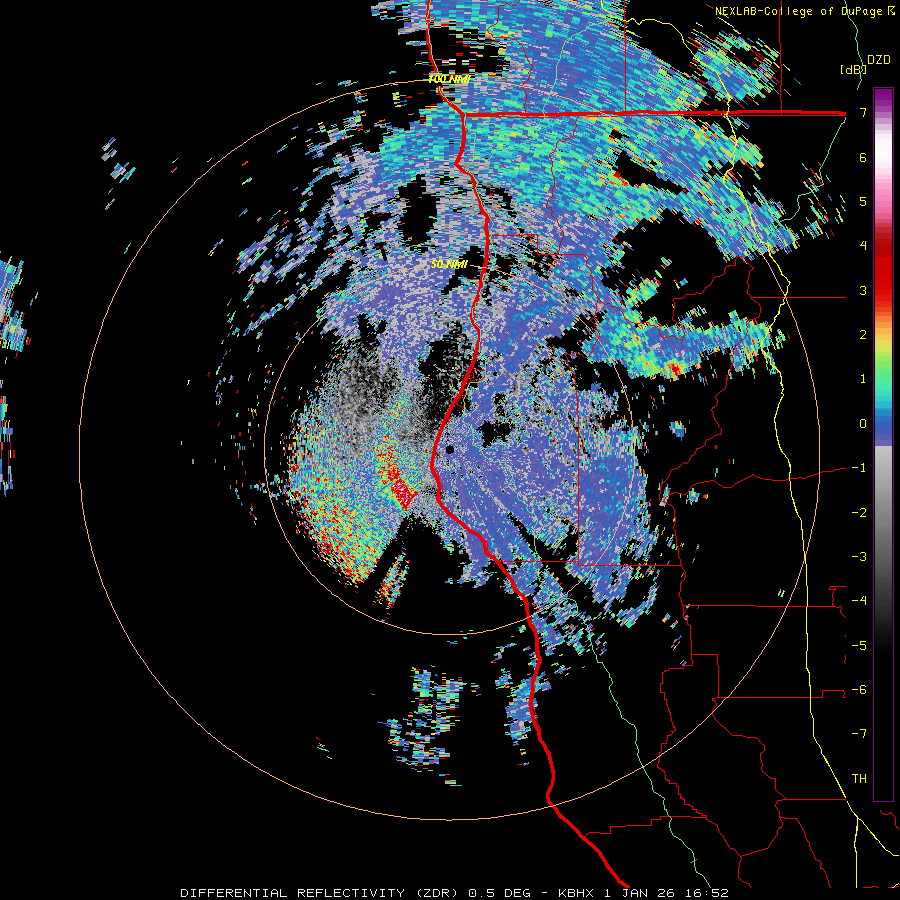Click the 1 value on the scale
The height and width of the screenshot is (900, 900).
[863, 379]
